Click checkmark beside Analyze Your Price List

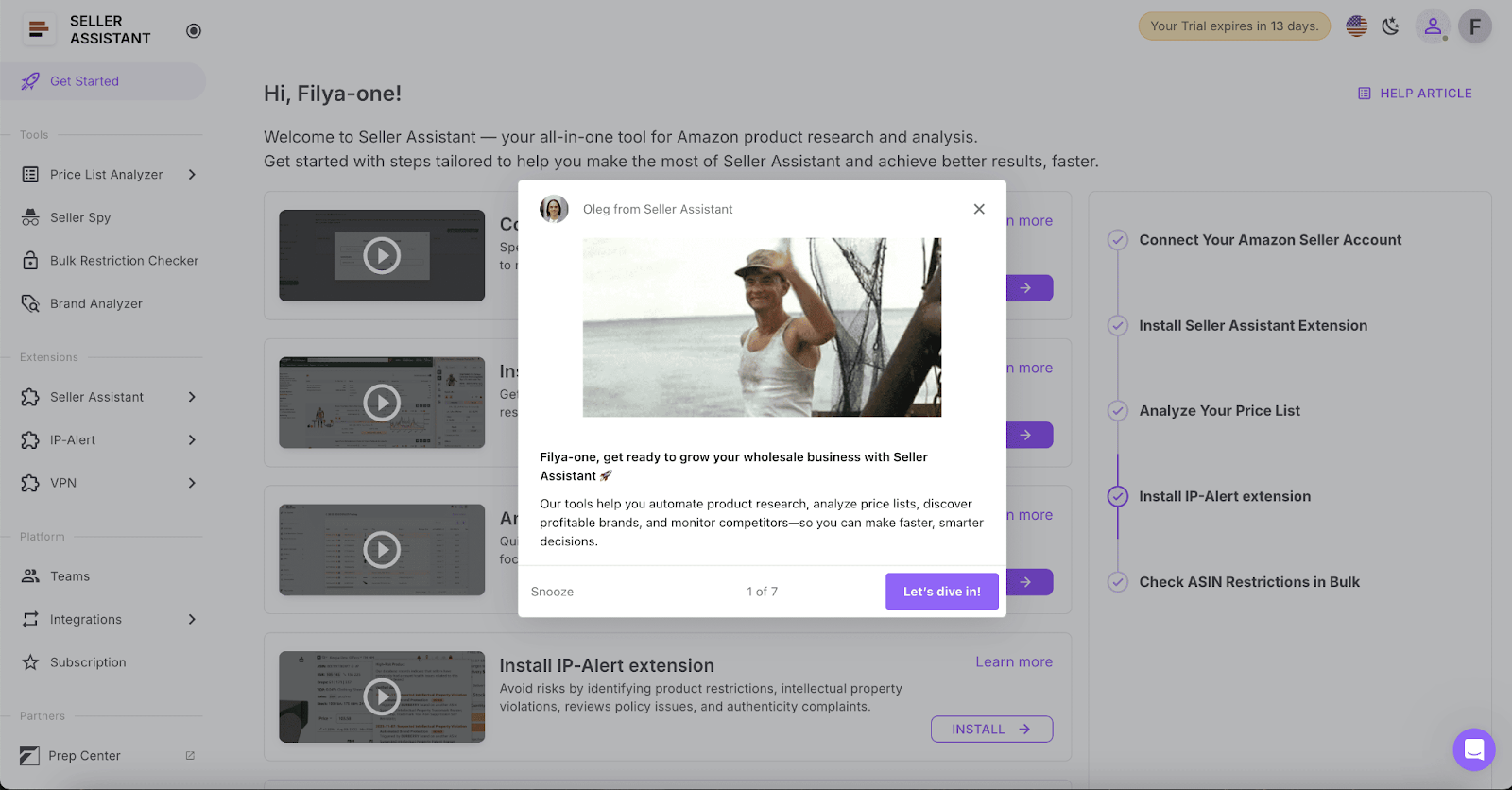pos(1118,411)
